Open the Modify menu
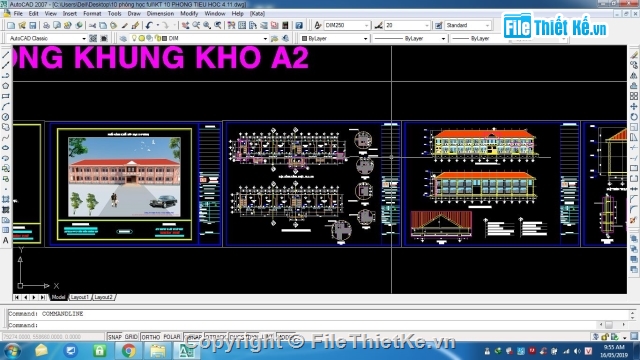 coord(189,13)
